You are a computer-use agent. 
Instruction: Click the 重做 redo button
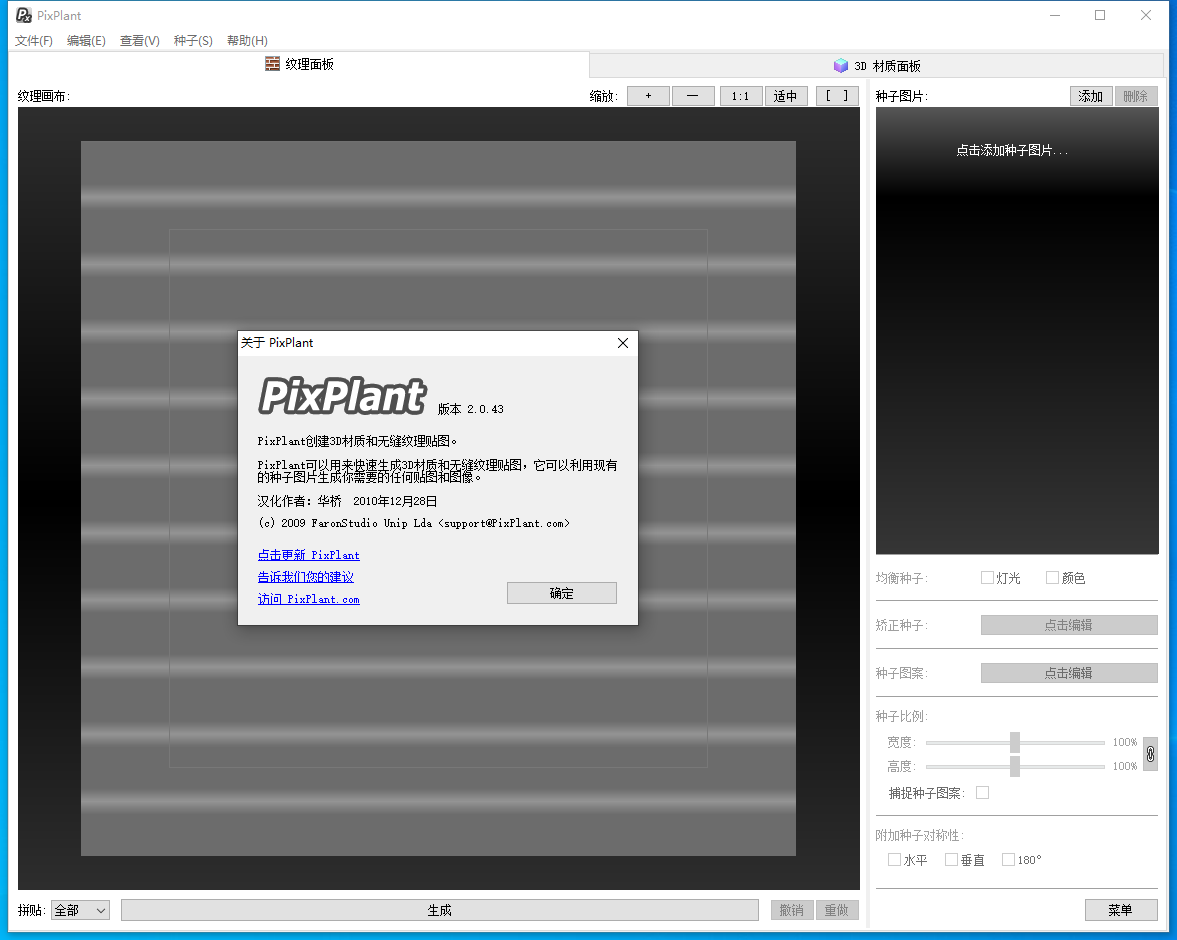tap(837, 910)
